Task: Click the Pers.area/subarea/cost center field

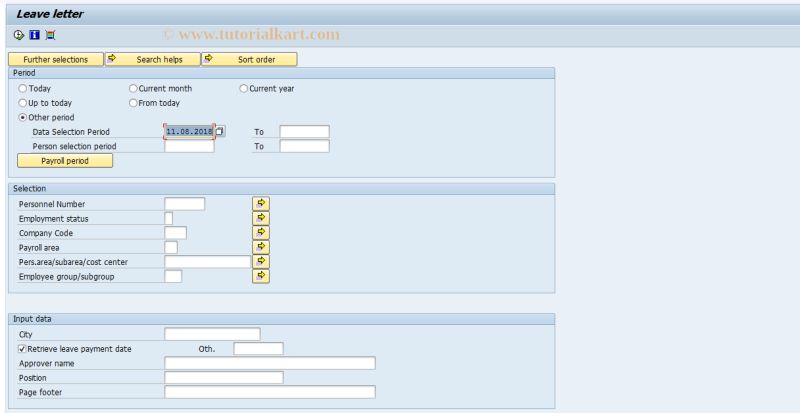Action: pyautogui.click(x=208, y=262)
